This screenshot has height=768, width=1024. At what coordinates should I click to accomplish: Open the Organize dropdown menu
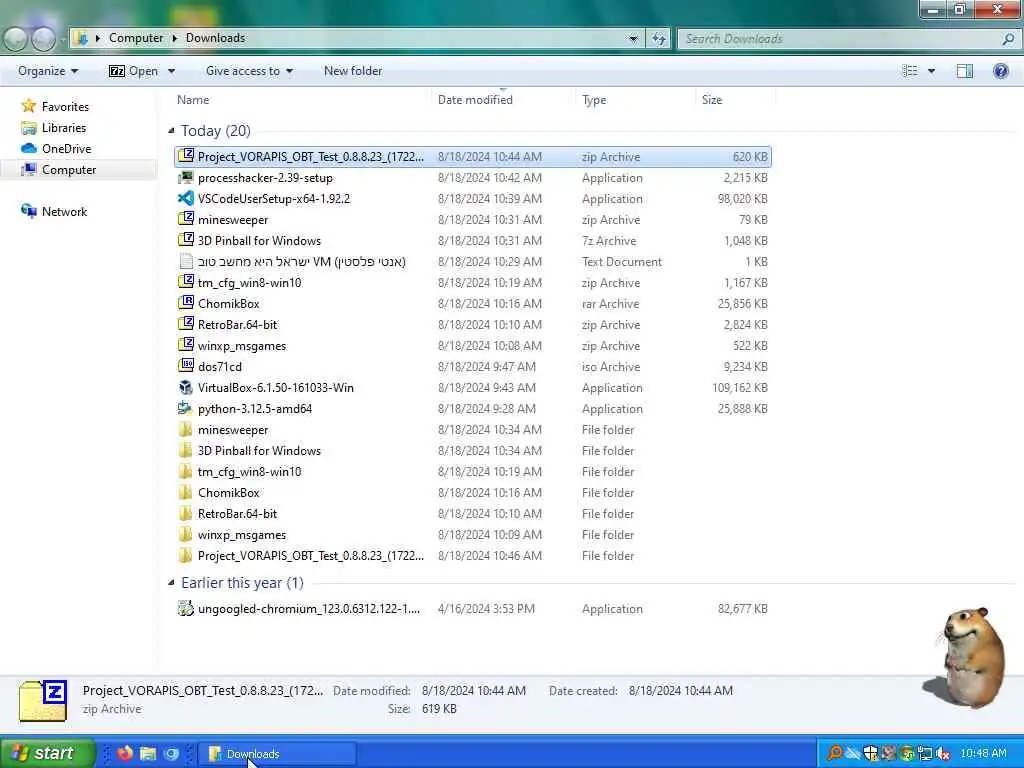pyautogui.click(x=48, y=71)
